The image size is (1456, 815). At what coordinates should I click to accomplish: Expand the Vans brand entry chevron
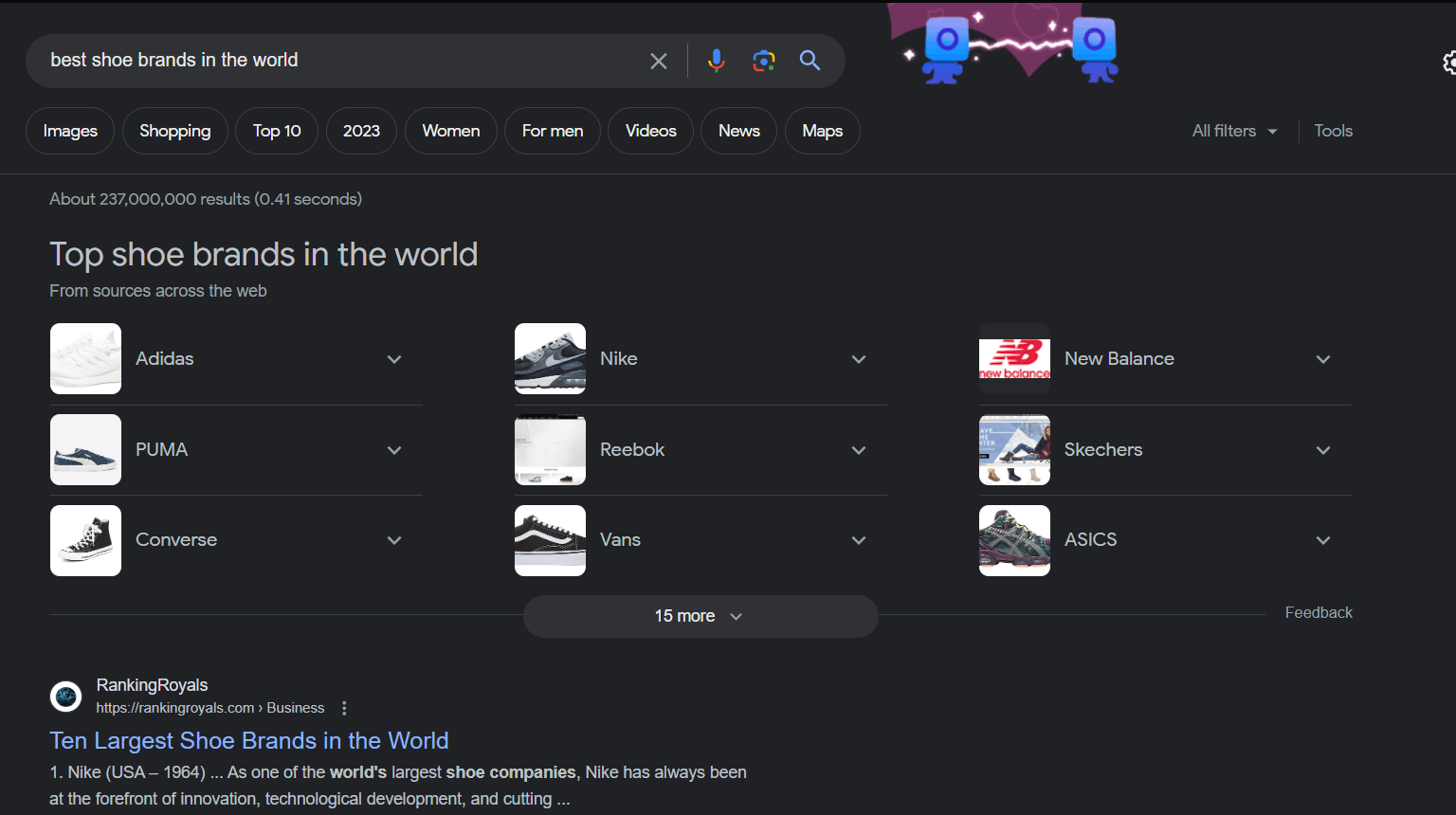(859, 540)
